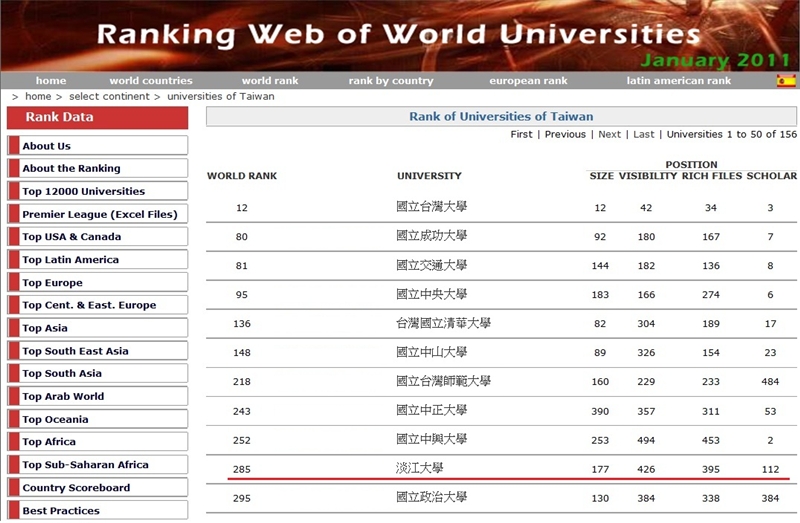Select 'Top Arab World' sidebar entry
The height and width of the screenshot is (523, 800).
63,396
